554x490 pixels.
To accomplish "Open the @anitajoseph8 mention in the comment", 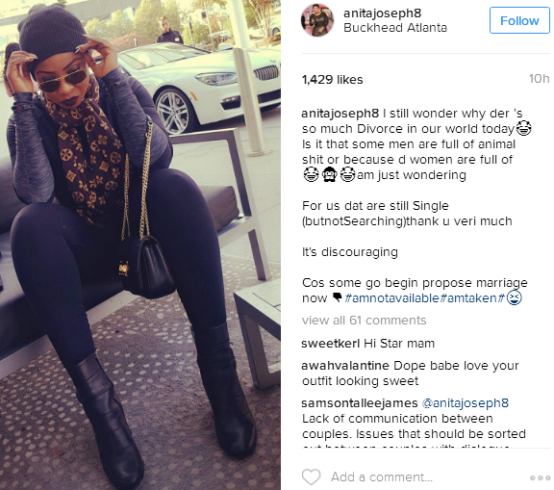I will pyautogui.click(x=465, y=403).
